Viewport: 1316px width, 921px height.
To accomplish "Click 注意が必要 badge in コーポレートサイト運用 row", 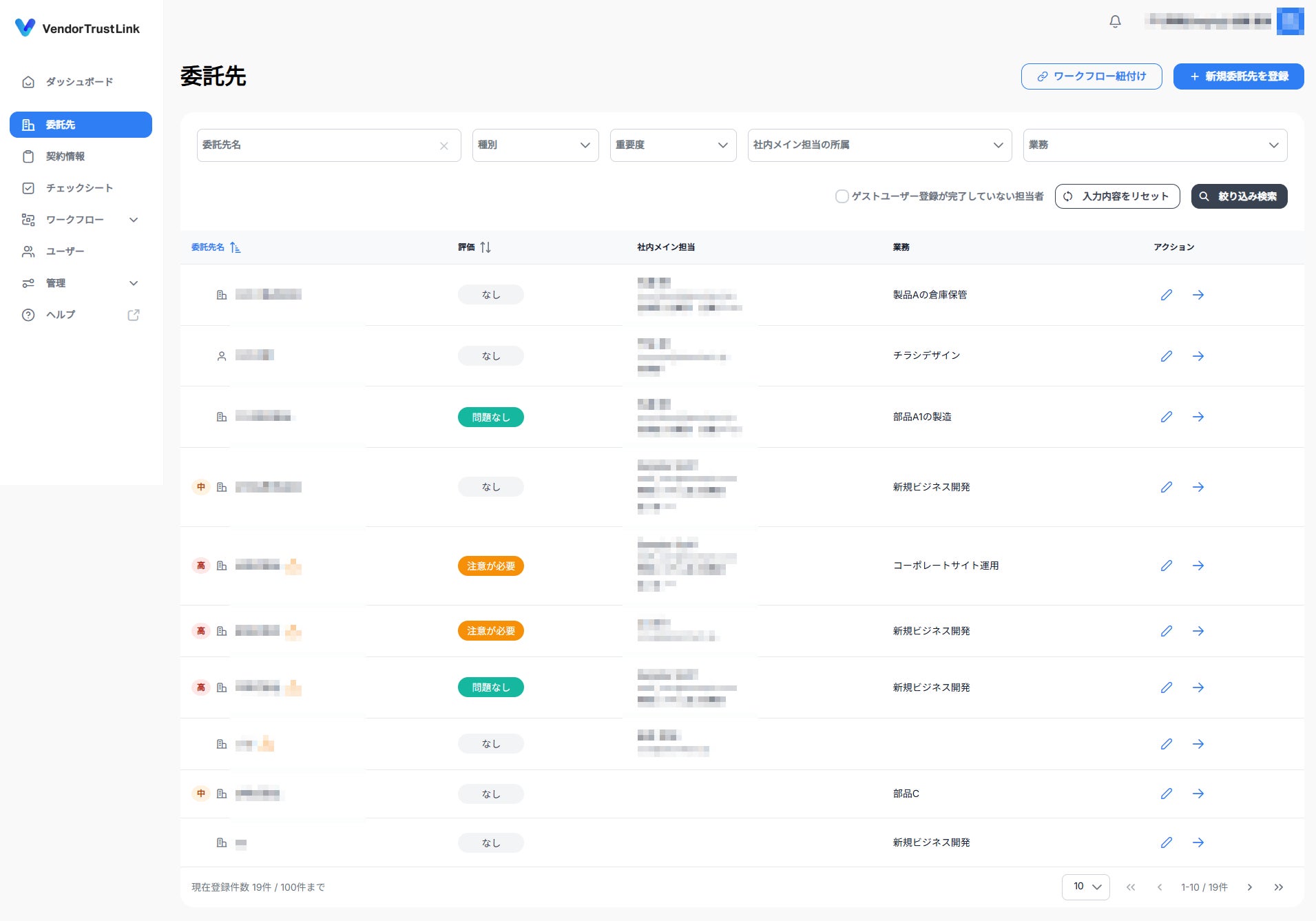I will point(491,566).
